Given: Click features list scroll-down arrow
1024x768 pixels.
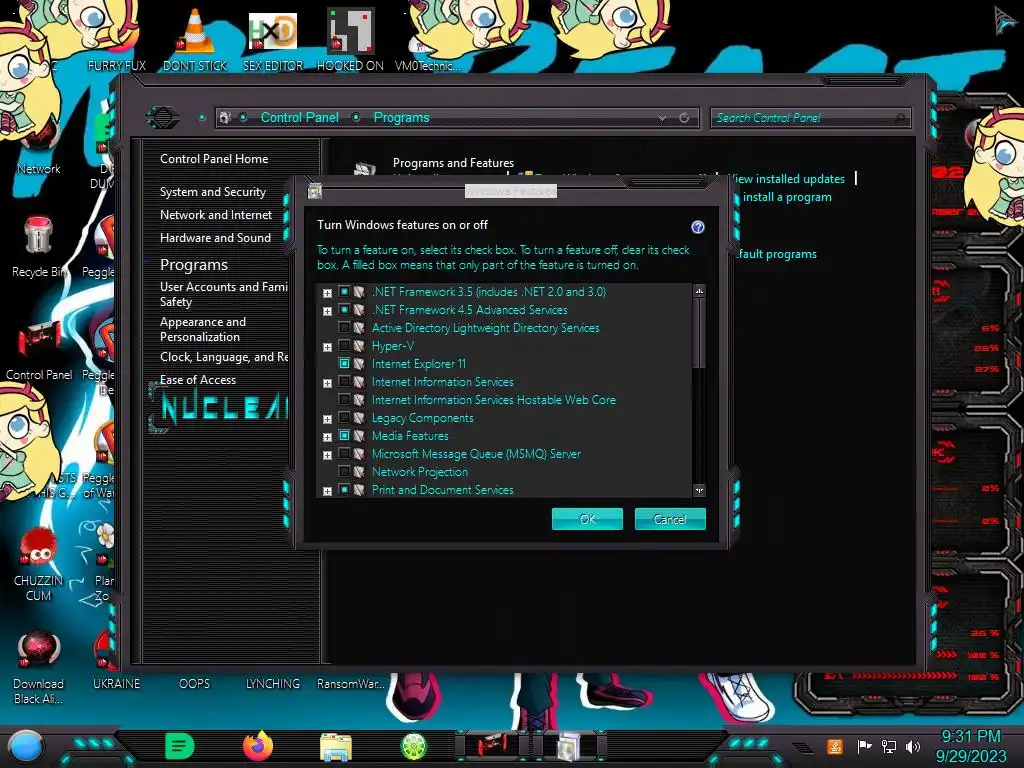Looking at the screenshot, I should (699, 490).
